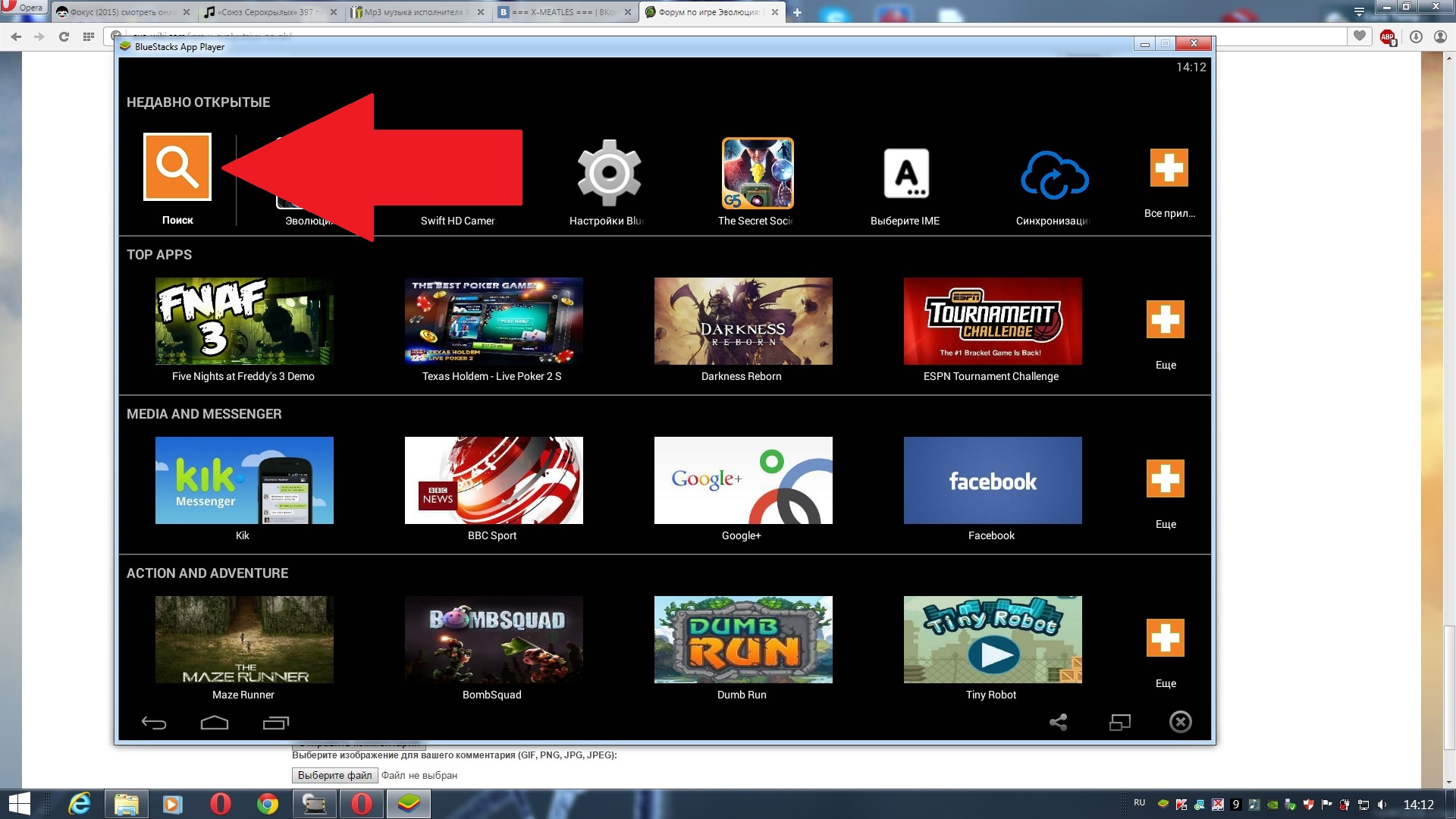Toggle the fullscreen icon in bottom bar
1456x819 pixels.
point(1119,723)
